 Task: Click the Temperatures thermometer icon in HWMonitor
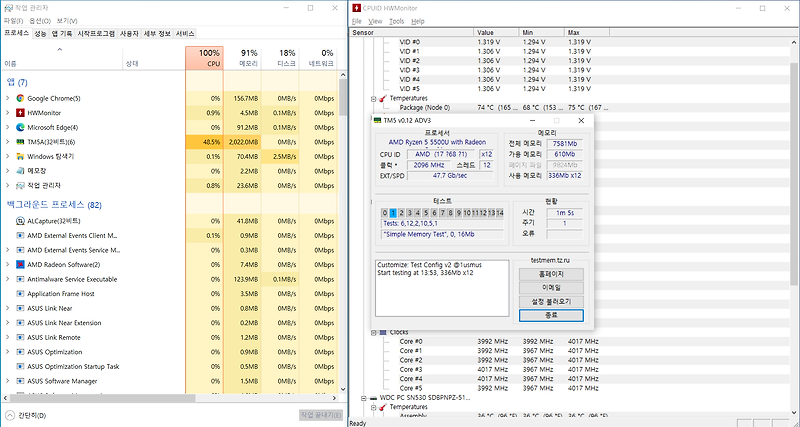[383, 98]
